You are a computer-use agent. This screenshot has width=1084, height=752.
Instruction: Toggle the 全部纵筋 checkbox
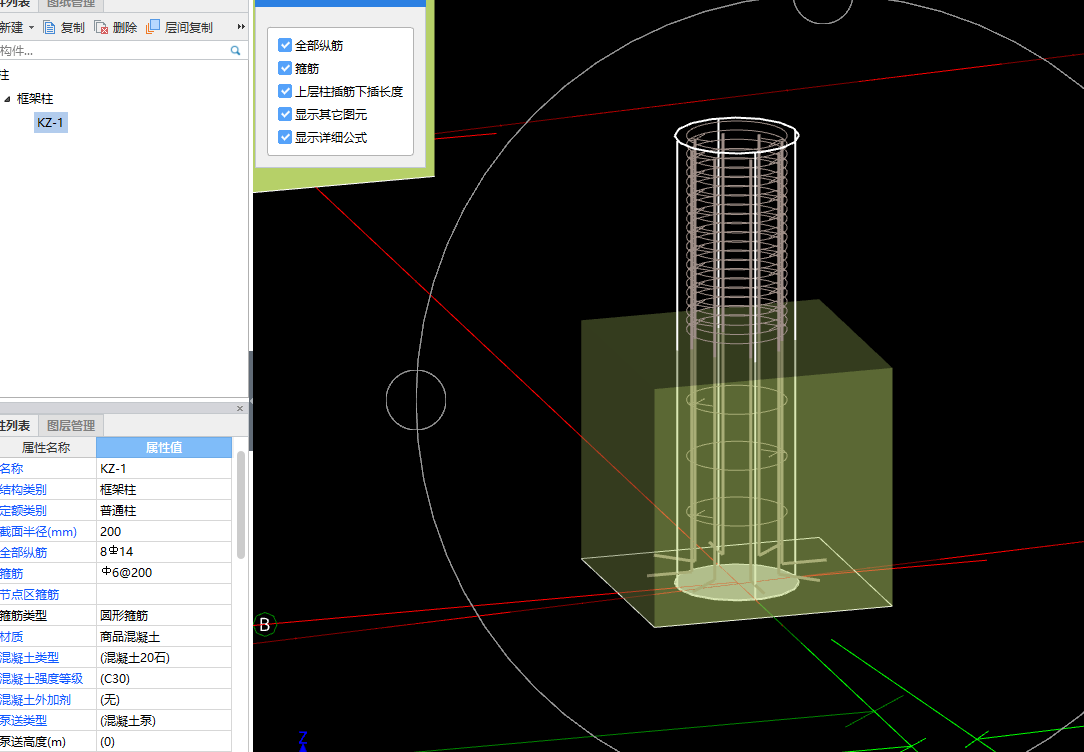point(285,45)
